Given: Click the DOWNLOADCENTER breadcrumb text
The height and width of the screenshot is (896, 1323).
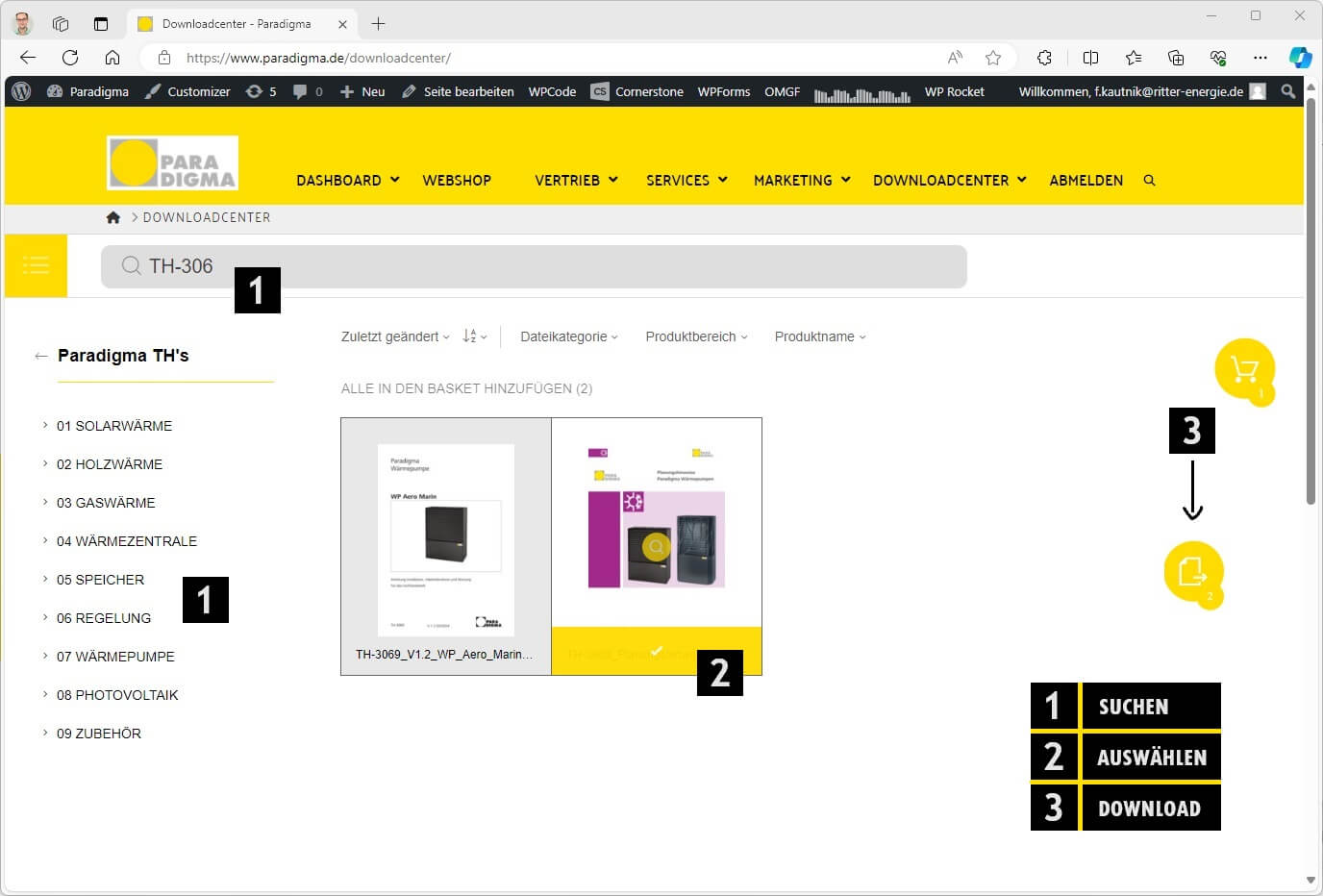Looking at the screenshot, I should (207, 217).
